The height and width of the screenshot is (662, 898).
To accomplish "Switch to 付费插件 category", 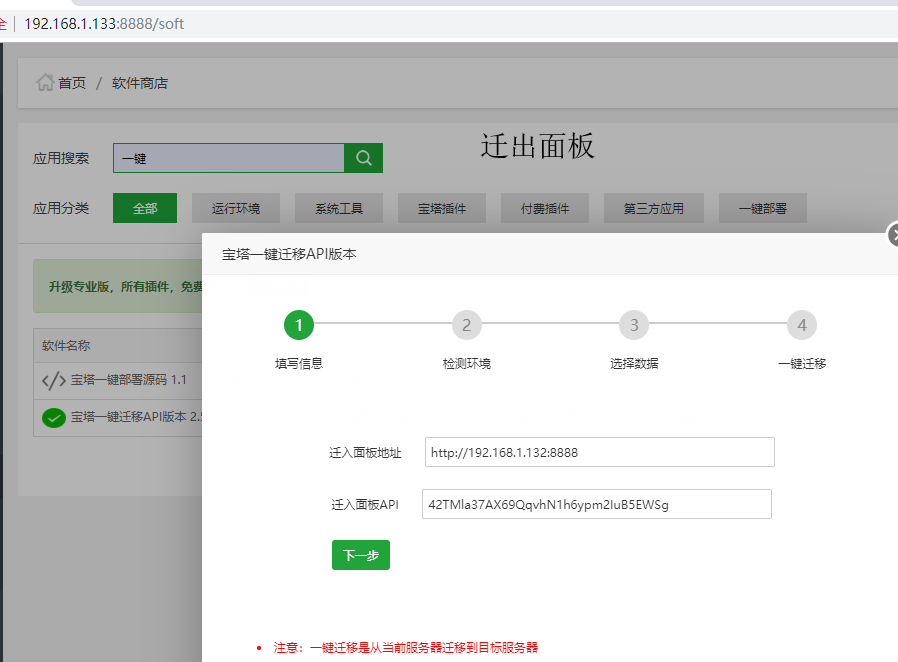I will tap(545, 208).
